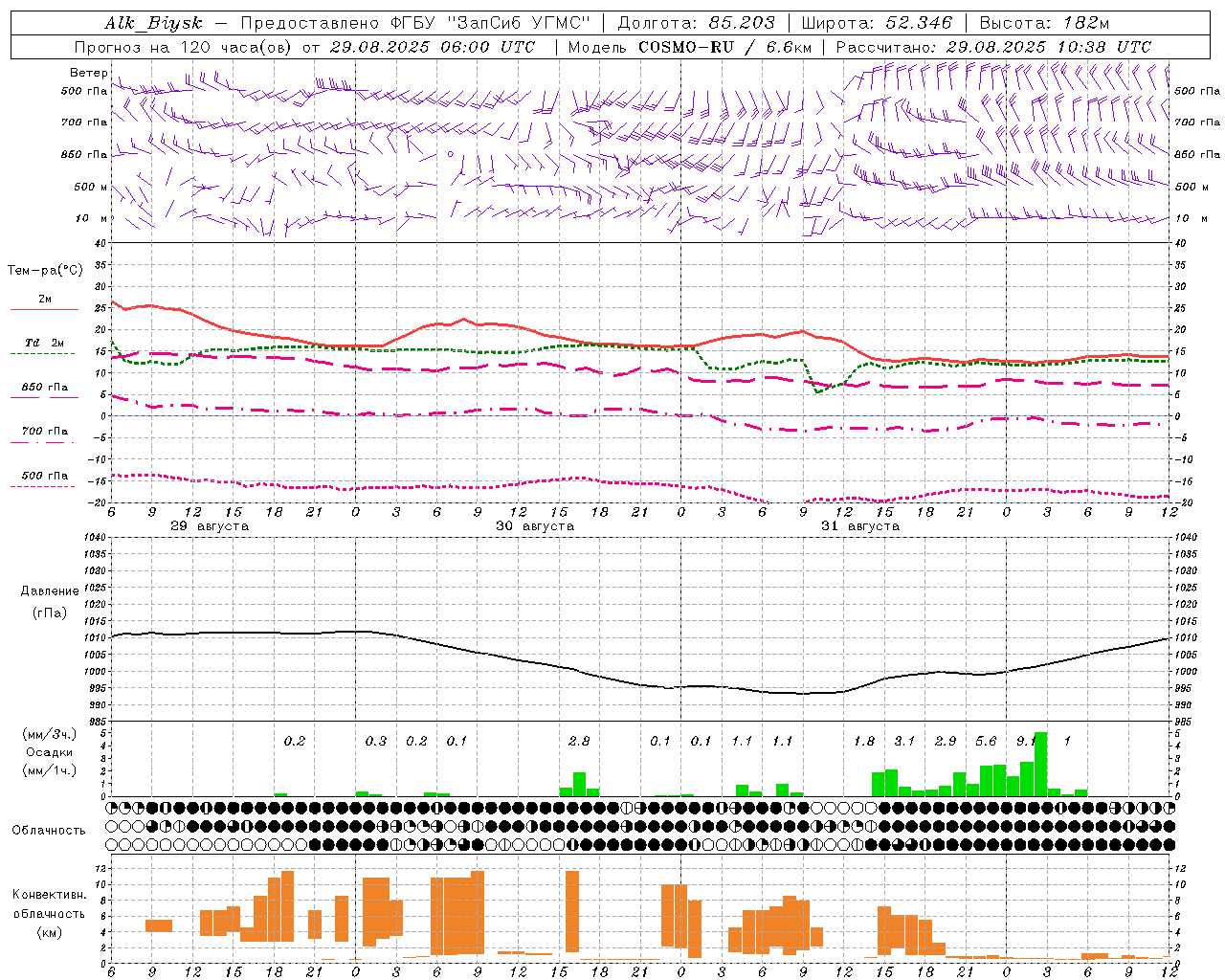Click the tallest green precipitation bar

(x=1041, y=764)
